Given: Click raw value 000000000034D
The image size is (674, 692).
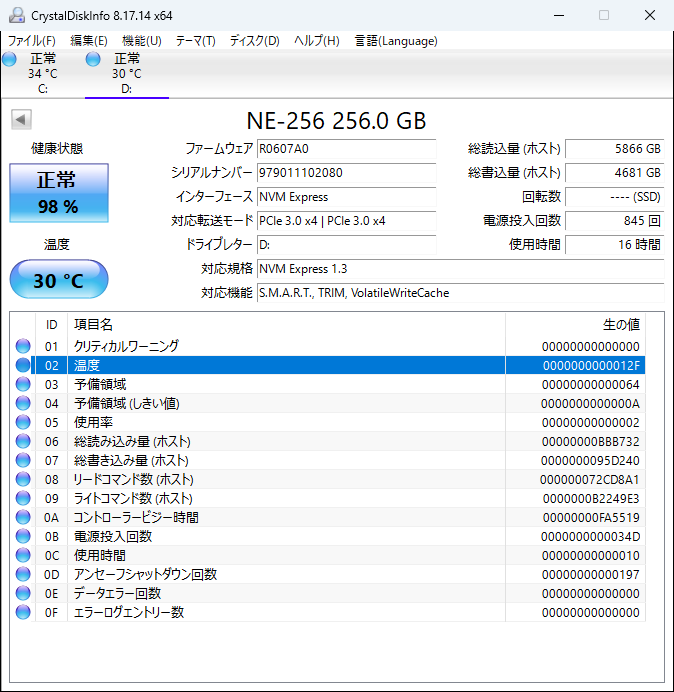Looking at the screenshot, I should [x=590, y=536].
